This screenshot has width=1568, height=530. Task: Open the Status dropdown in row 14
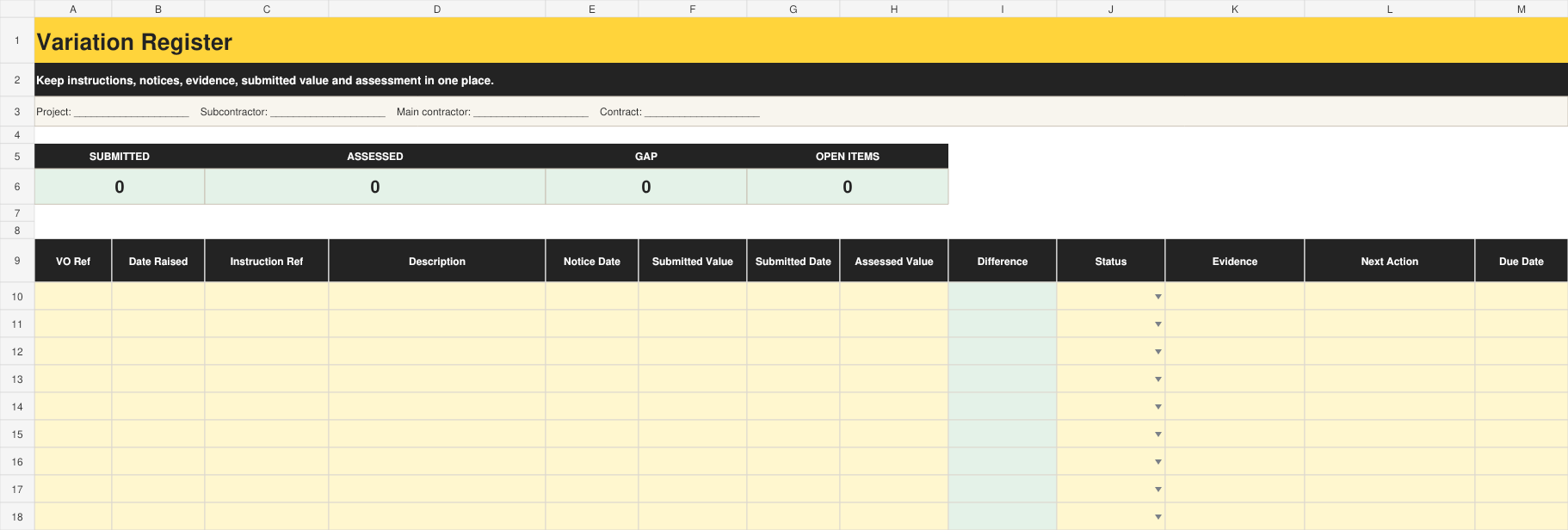1157,407
